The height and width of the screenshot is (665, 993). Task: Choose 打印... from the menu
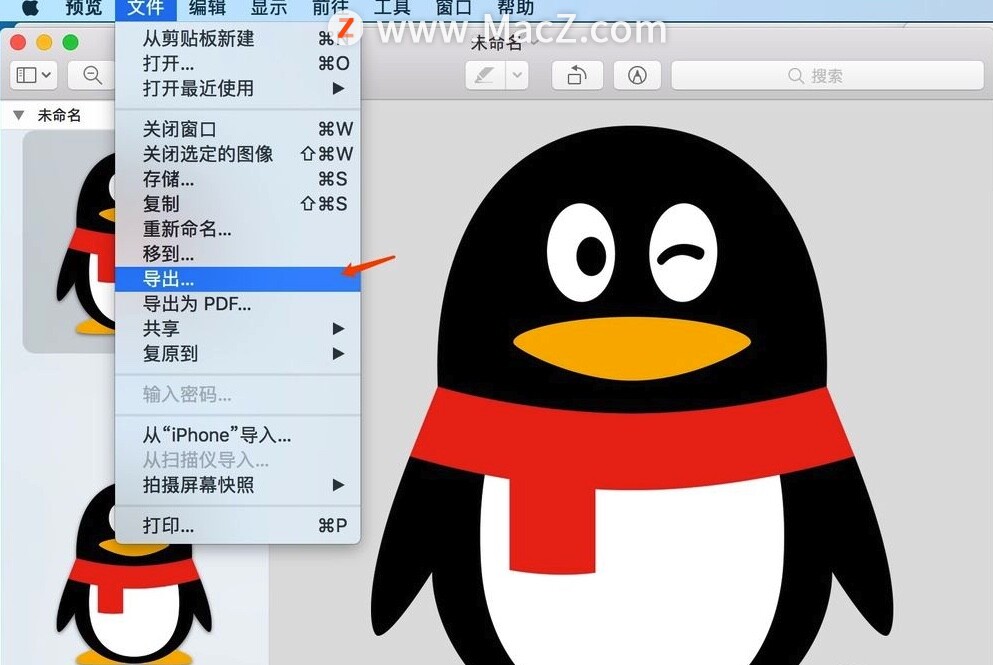point(237,526)
